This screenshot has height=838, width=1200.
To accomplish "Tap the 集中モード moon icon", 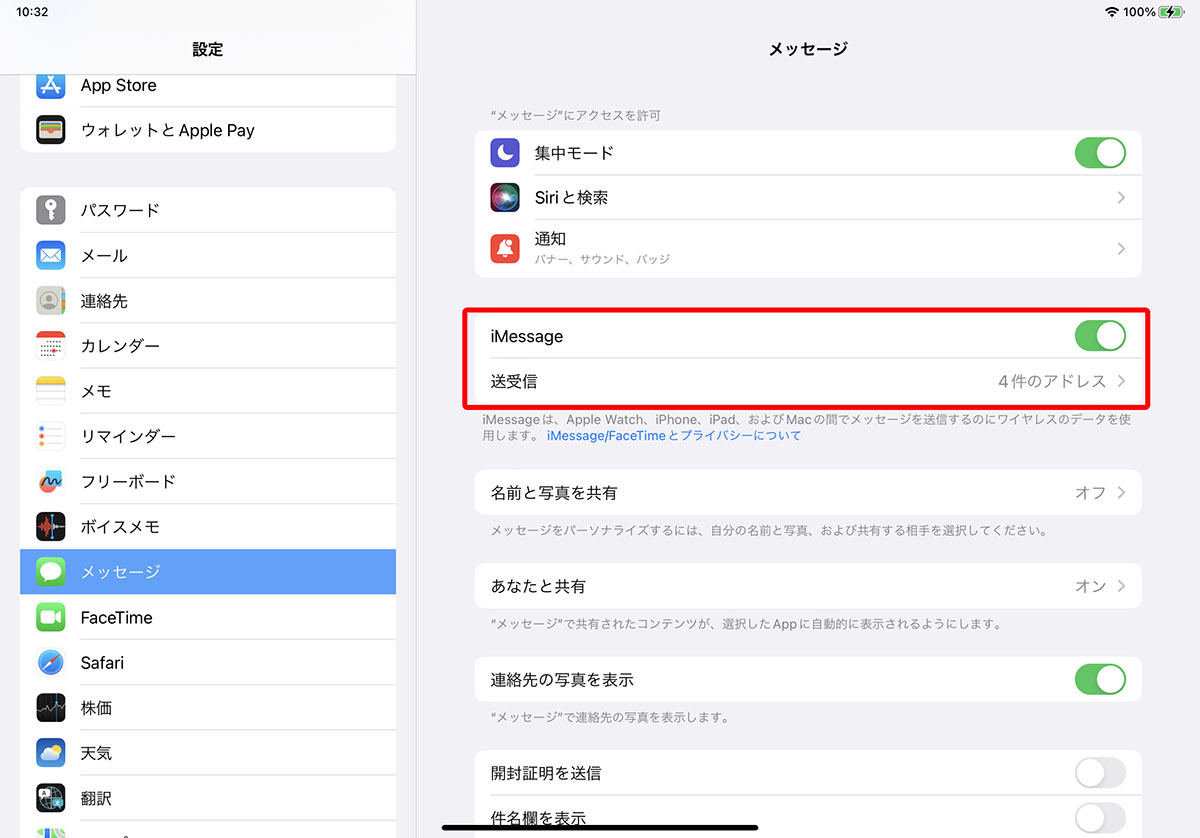I will point(505,153).
